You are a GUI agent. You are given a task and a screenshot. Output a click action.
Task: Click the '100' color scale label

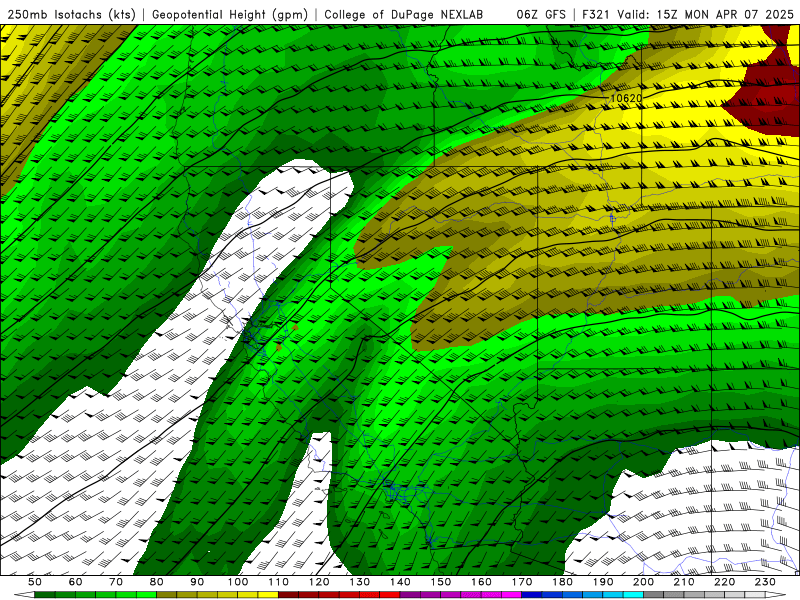(238, 582)
